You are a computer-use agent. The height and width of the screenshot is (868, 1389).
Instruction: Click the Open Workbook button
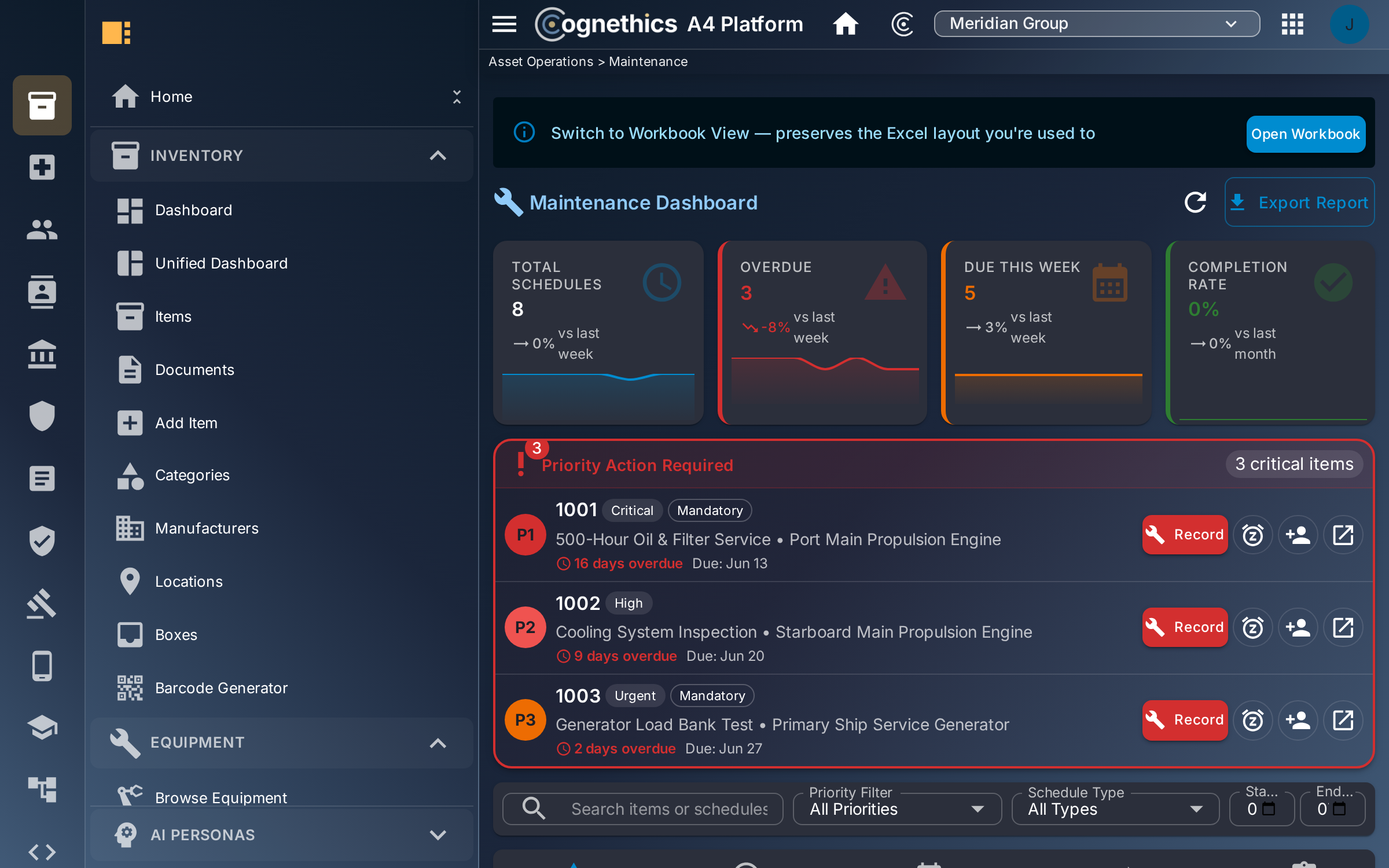[1306, 134]
